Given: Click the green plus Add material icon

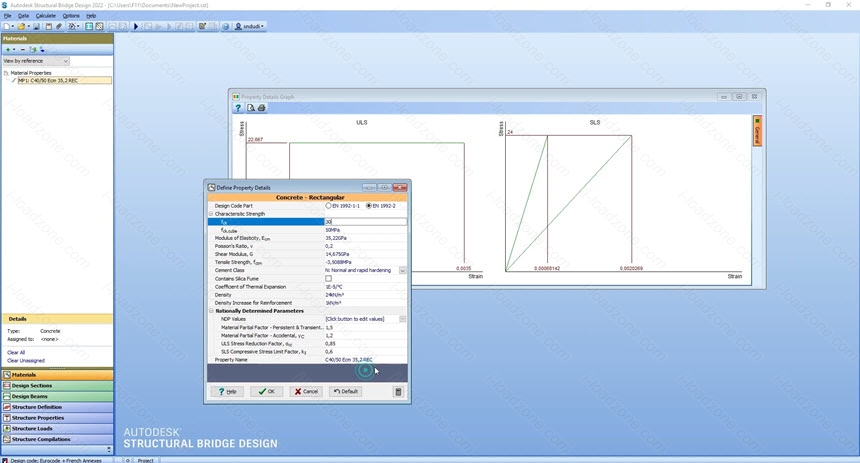Looking at the screenshot, I should 8,49.
